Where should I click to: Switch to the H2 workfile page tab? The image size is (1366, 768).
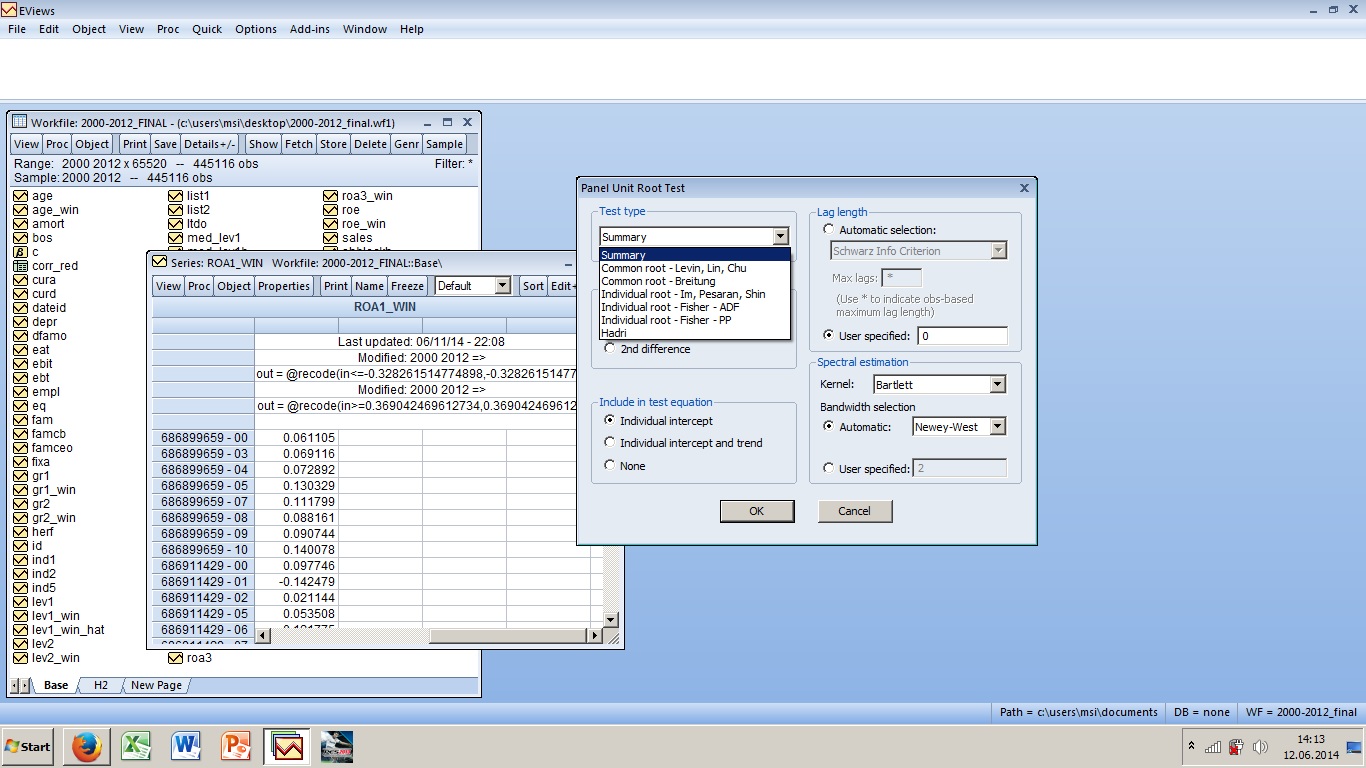pyautogui.click(x=100, y=685)
